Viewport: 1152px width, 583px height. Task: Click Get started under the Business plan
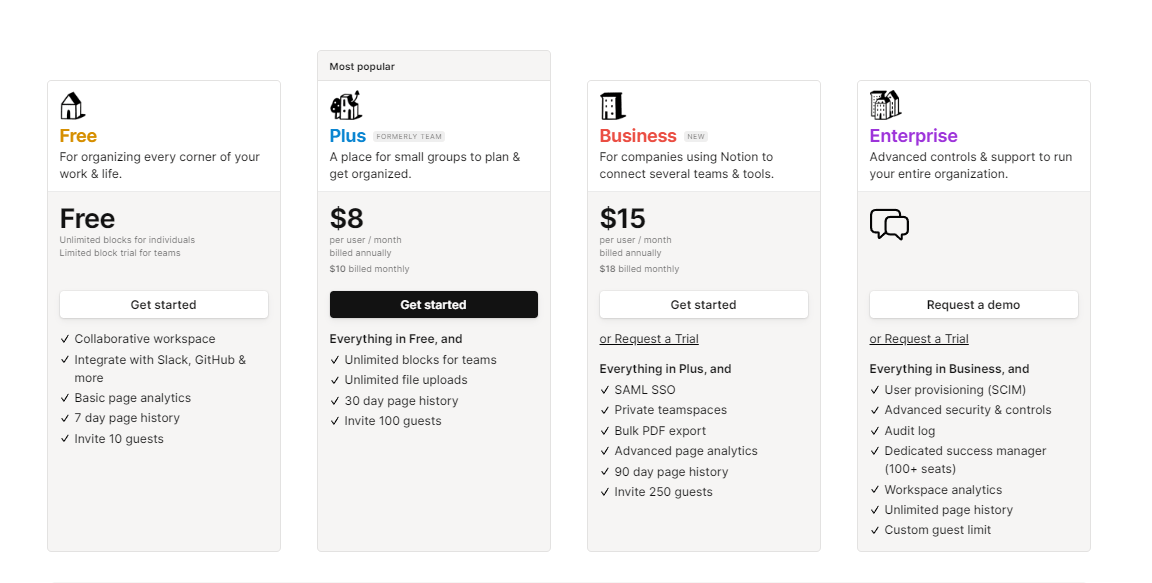point(704,305)
